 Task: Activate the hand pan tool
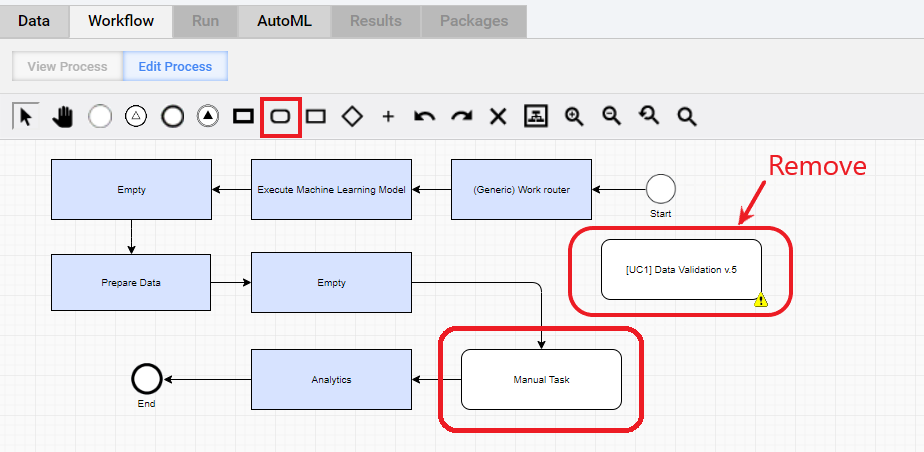tap(63, 117)
